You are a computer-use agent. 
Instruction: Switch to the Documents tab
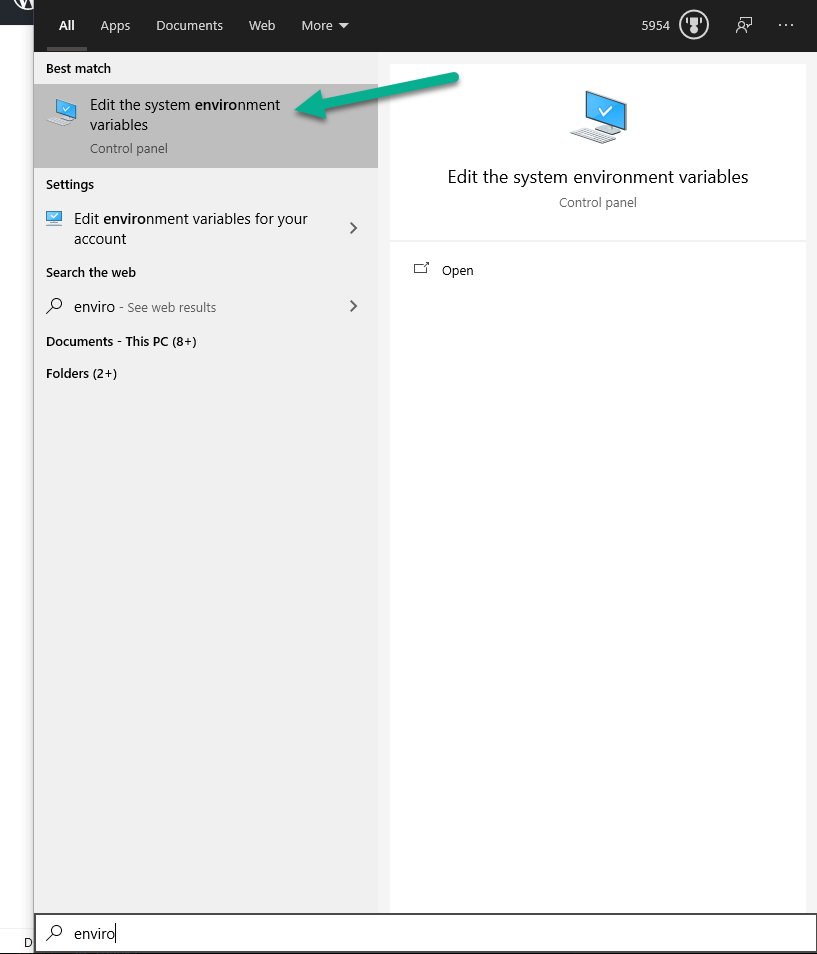[x=189, y=25]
